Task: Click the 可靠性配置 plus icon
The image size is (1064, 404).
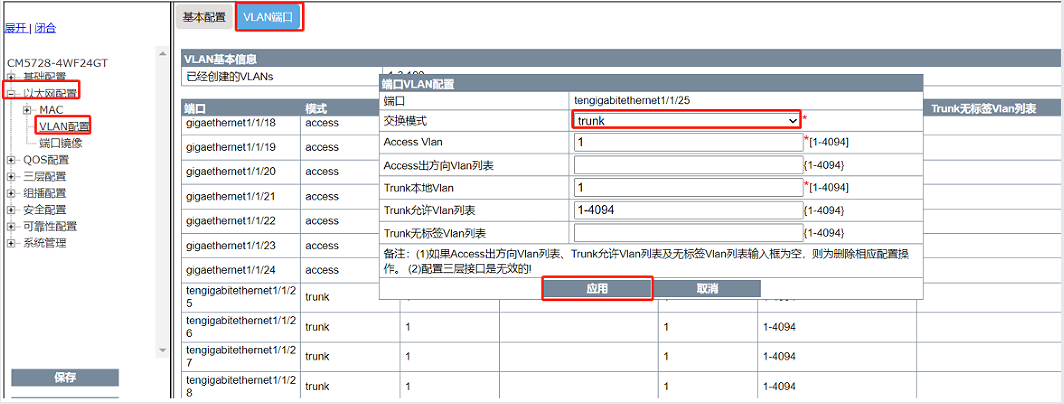Action: (11, 226)
